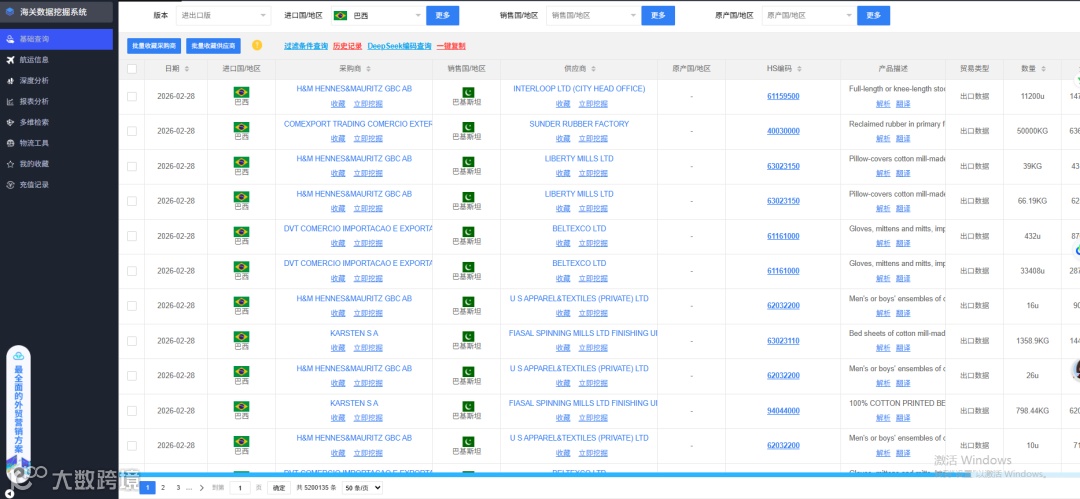Click Pakistan flag in INTERLOOP LTD row
This screenshot has height=499, width=1080.
pyautogui.click(x=467, y=92)
